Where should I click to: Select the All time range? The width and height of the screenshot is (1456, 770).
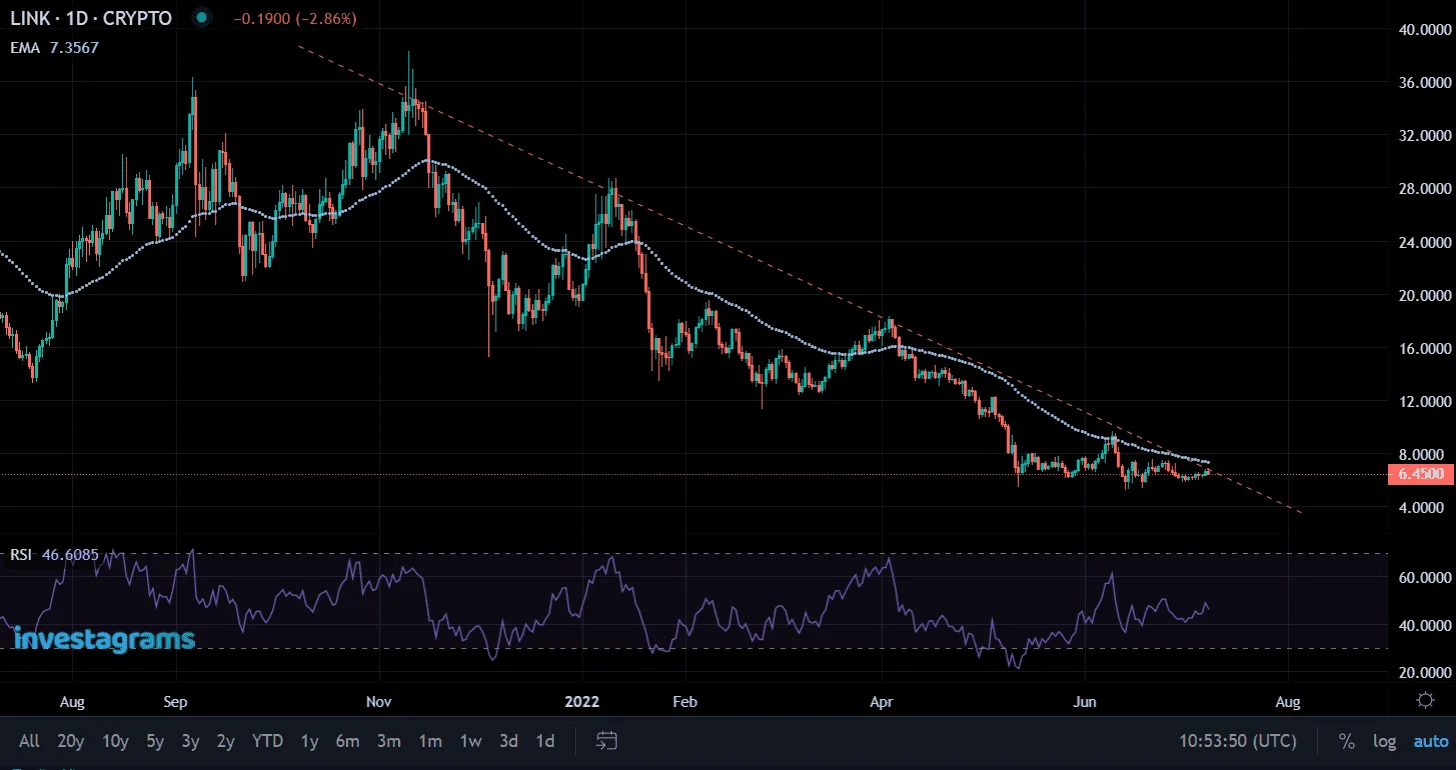point(29,741)
